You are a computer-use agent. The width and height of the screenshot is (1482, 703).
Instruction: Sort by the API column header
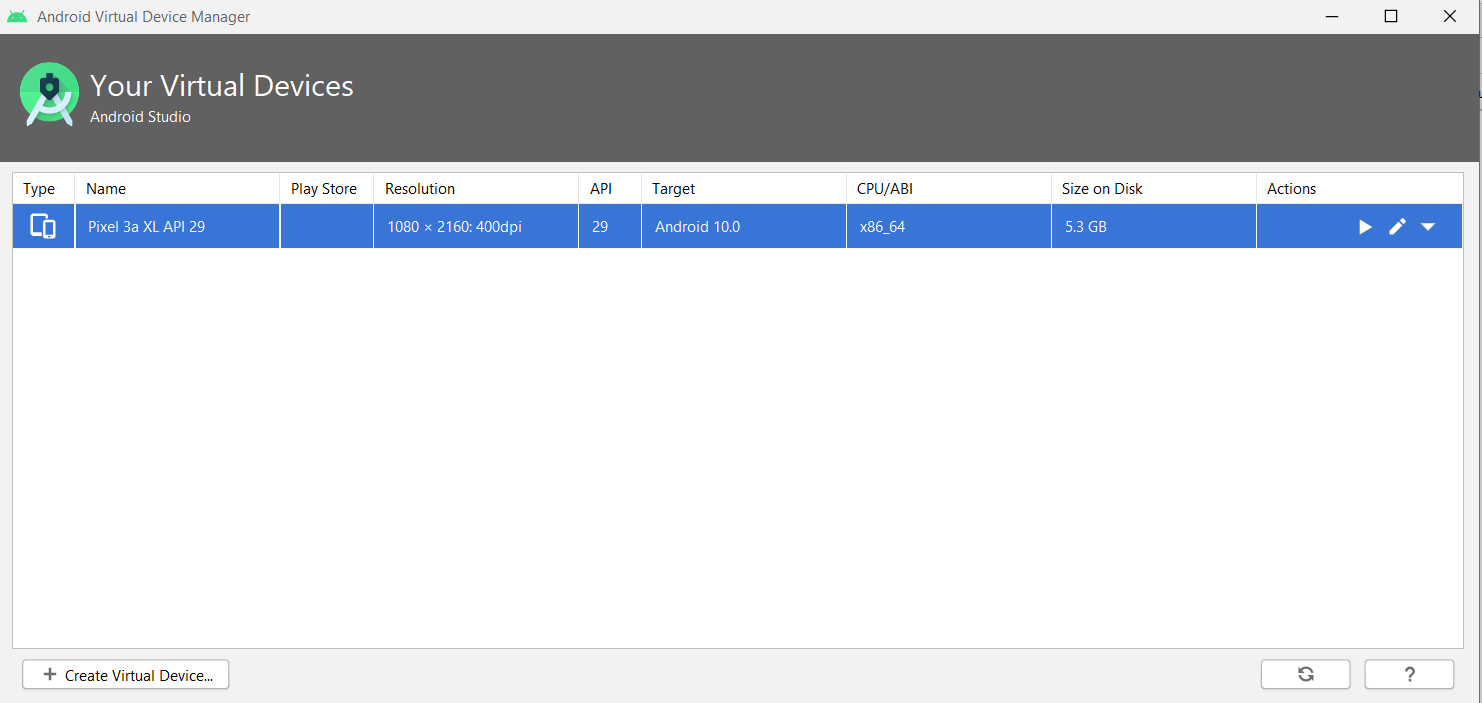pos(600,189)
